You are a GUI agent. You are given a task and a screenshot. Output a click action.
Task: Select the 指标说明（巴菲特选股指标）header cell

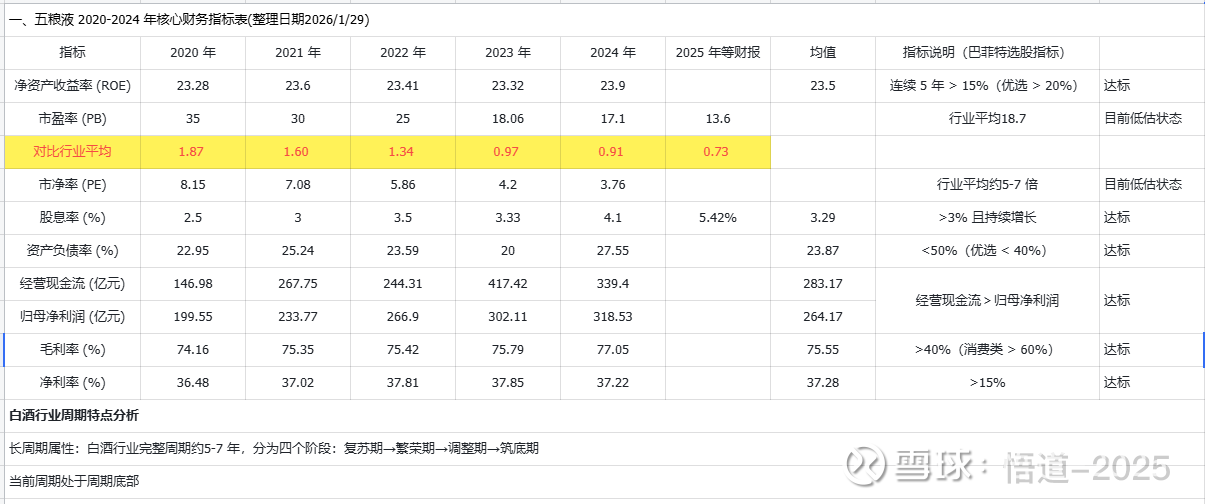987,52
